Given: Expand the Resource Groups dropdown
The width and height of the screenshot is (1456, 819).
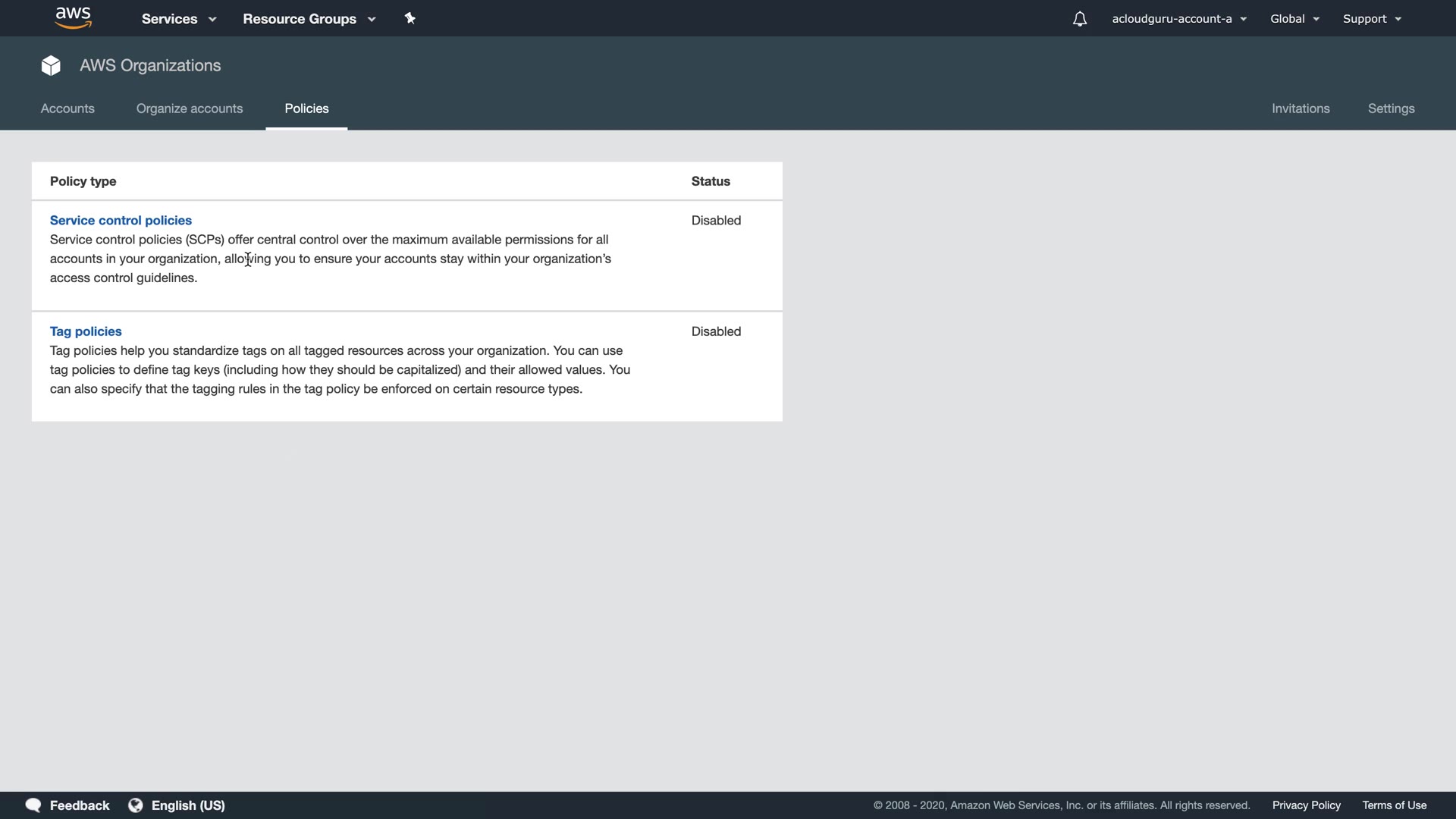Looking at the screenshot, I should click(309, 19).
